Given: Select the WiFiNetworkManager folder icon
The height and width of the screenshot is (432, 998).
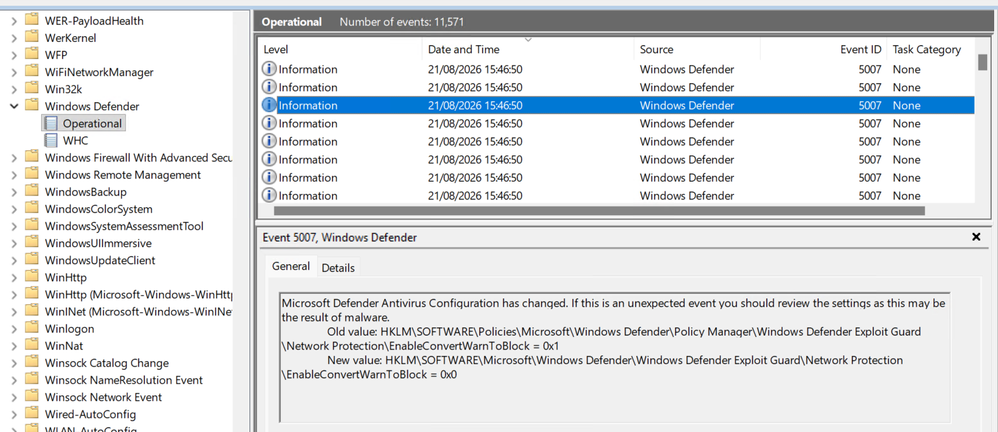Looking at the screenshot, I should pyautogui.click(x=31, y=72).
